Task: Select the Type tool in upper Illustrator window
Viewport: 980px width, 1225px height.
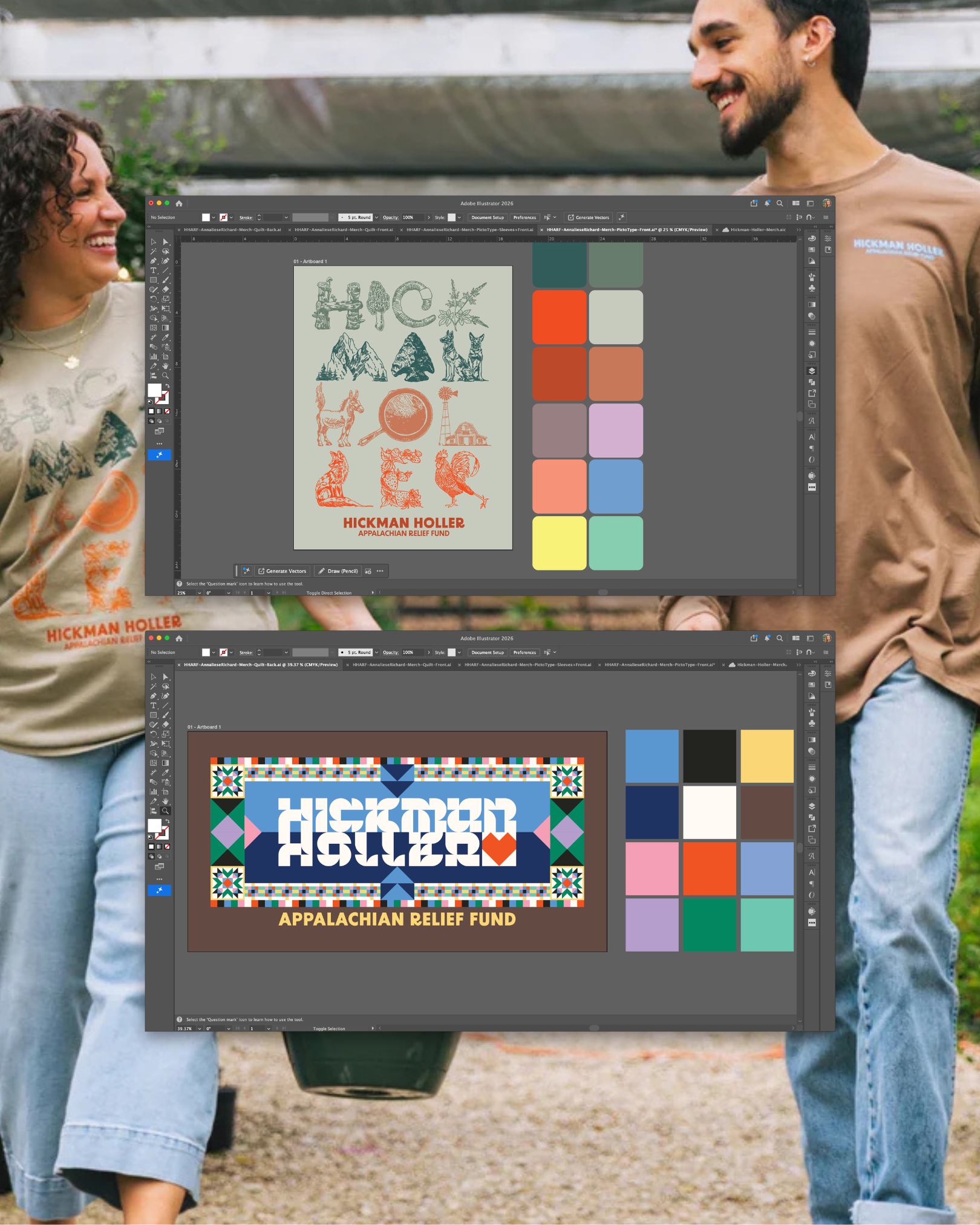Action: click(154, 270)
